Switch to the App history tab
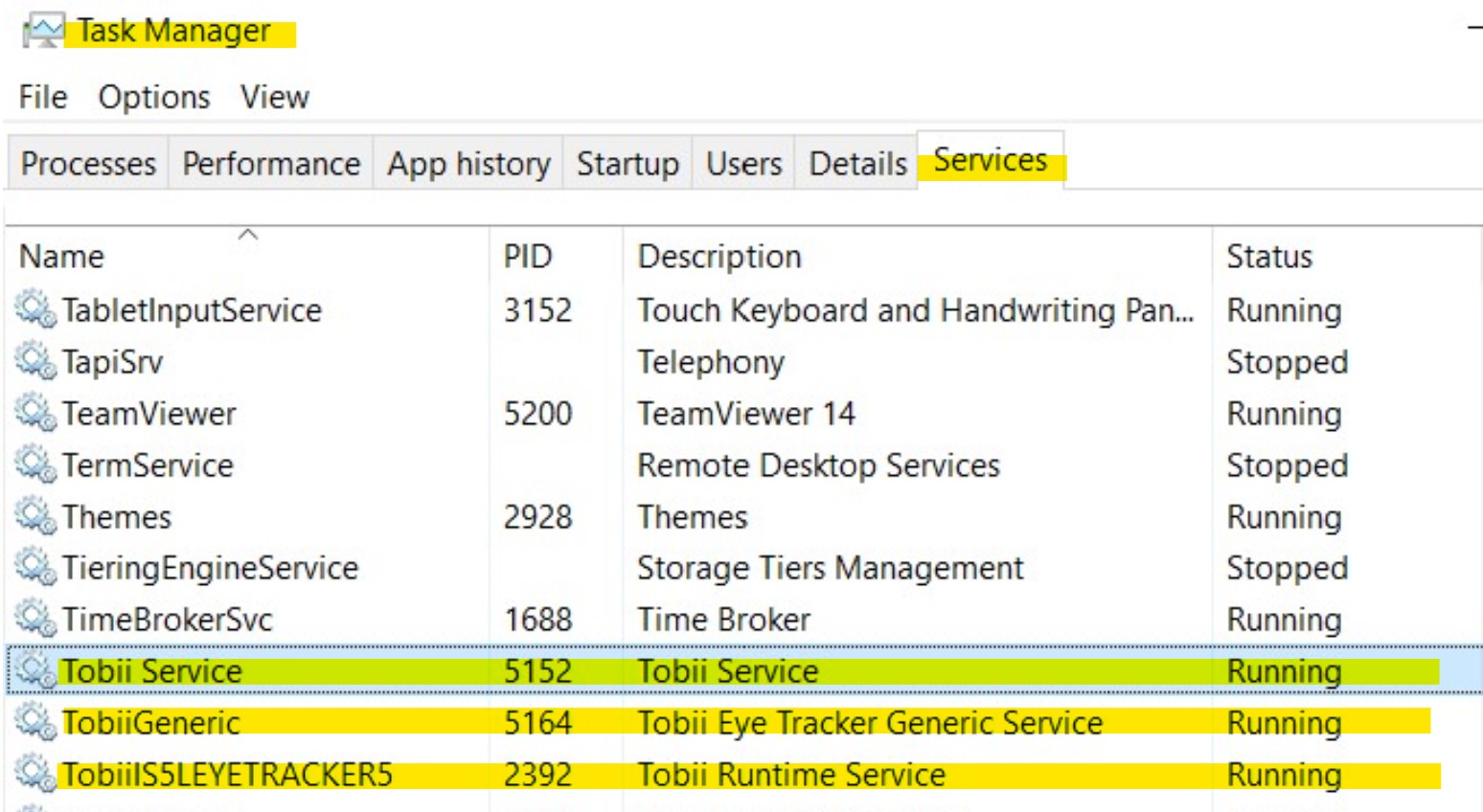 [x=468, y=164]
